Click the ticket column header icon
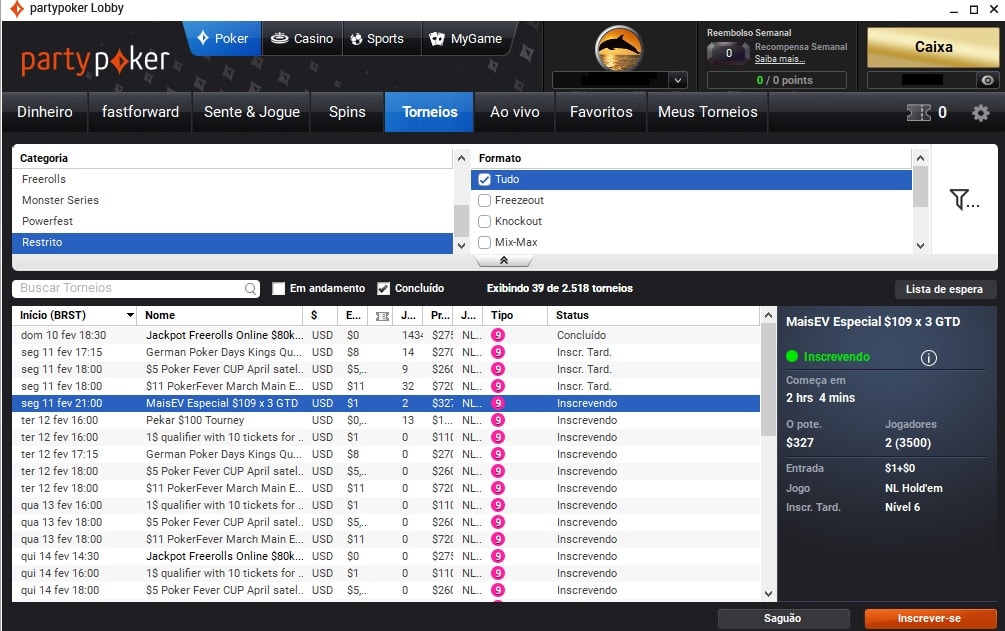 click(x=382, y=316)
